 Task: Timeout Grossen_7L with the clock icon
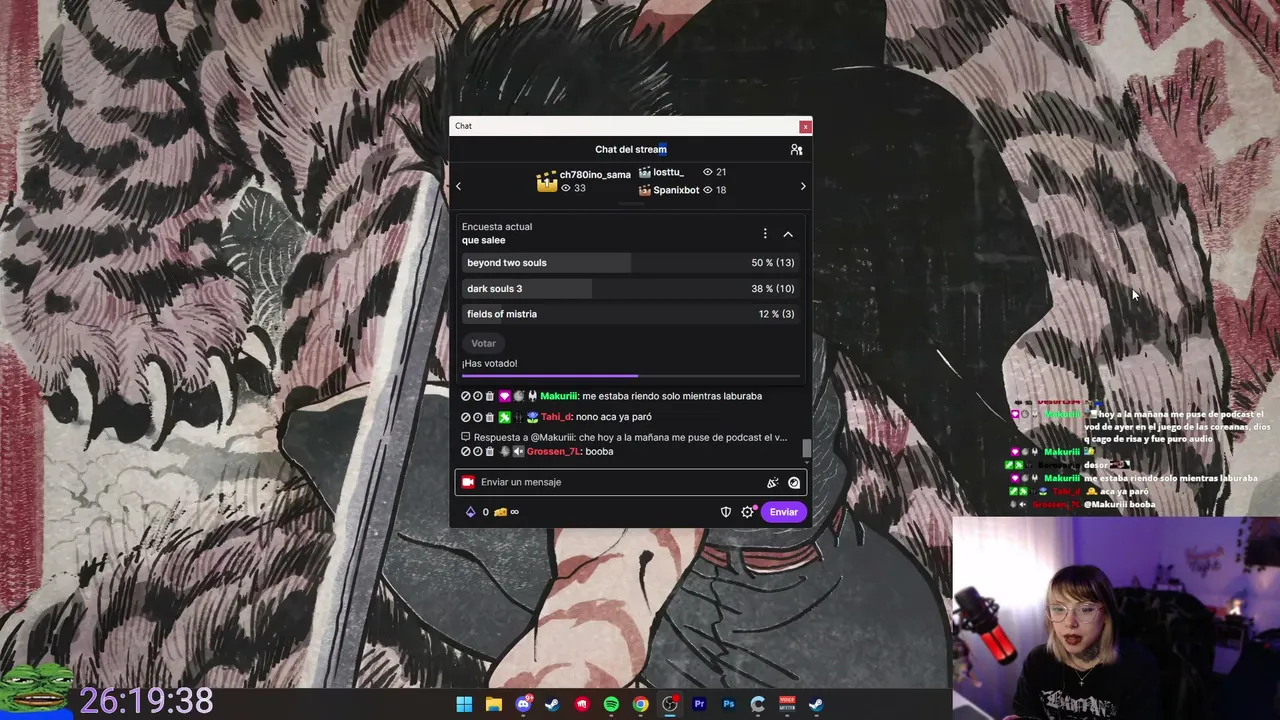click(478, 452)
